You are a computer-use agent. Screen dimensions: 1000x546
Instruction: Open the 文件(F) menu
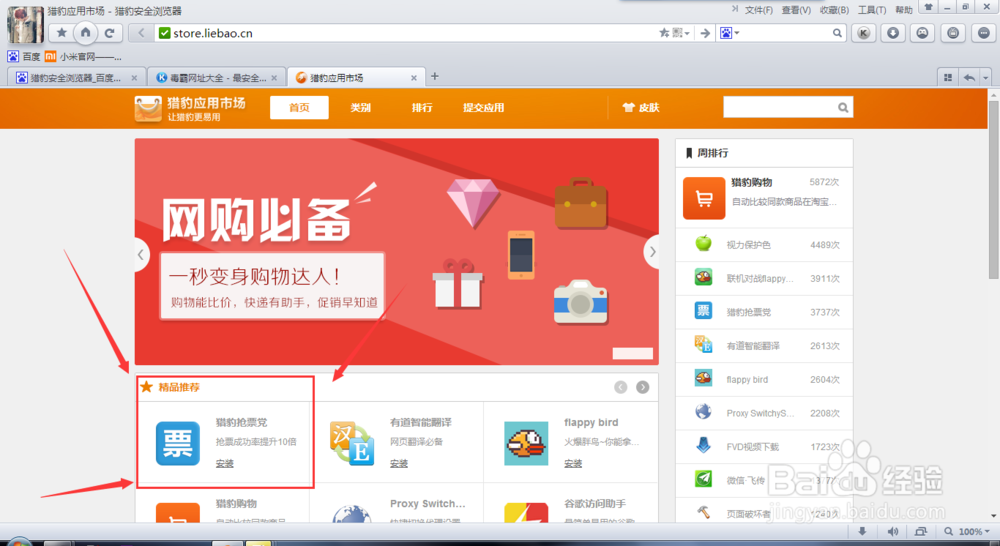coord(758,10)
